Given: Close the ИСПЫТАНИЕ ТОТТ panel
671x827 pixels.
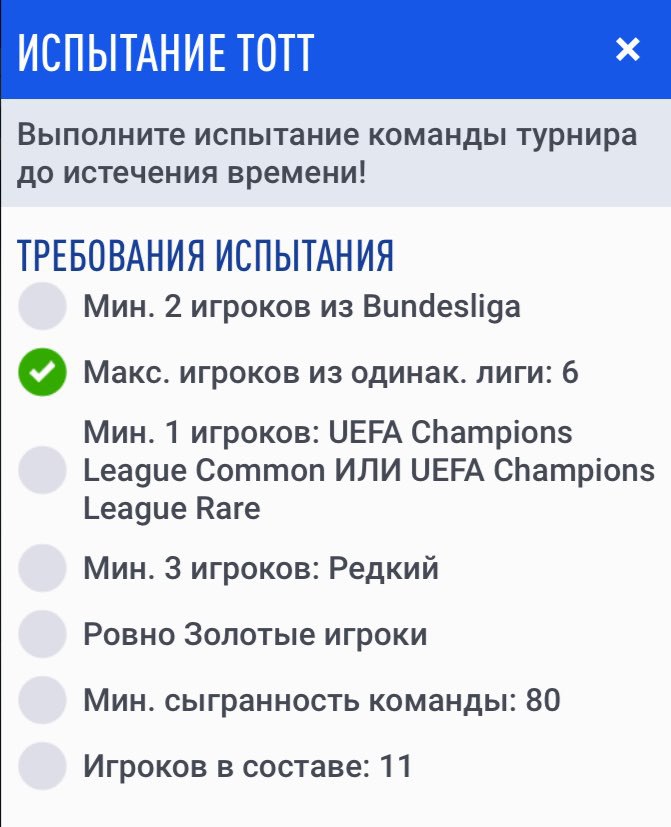Looking at the screenshot, I should [x=627, y=49].
